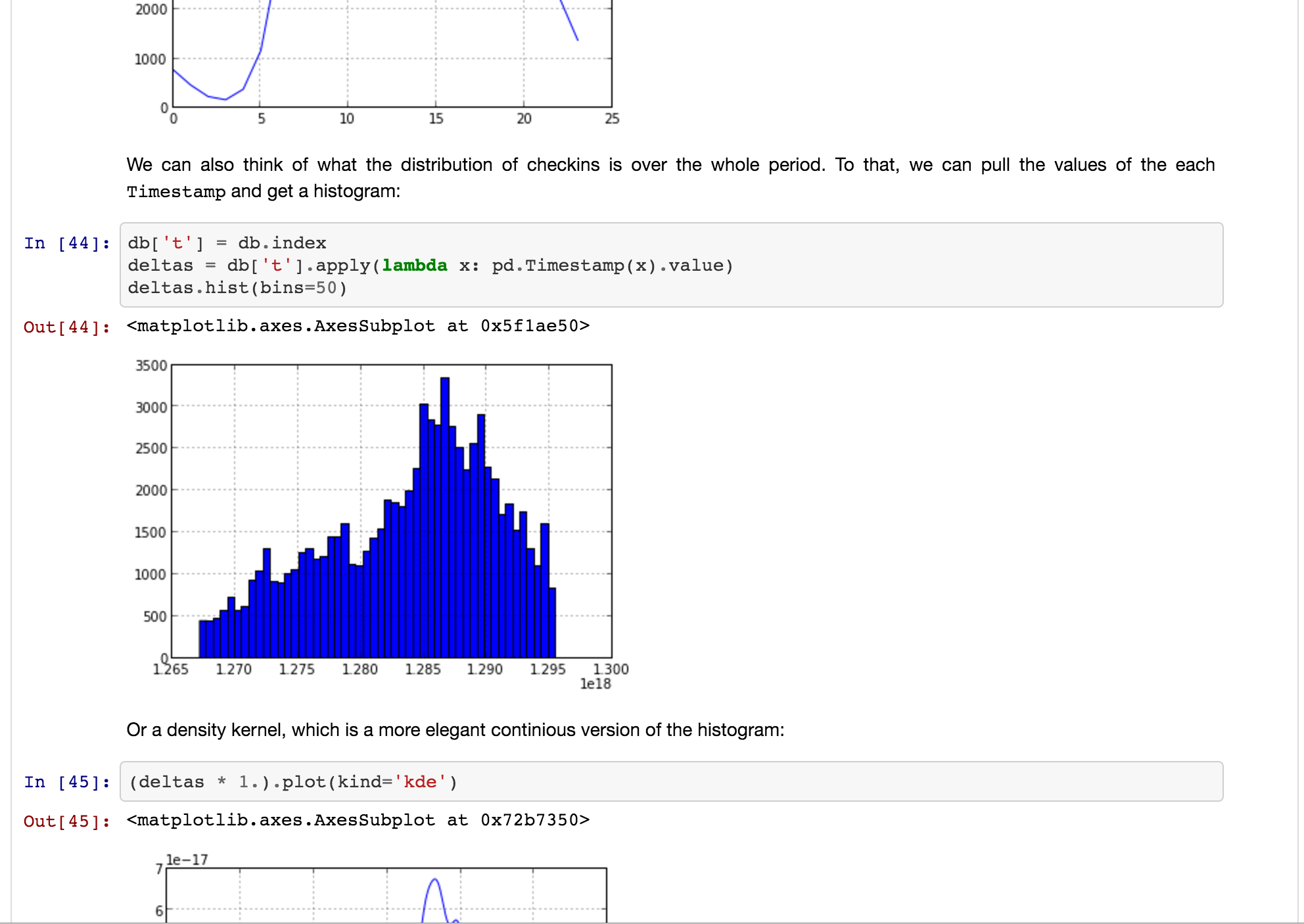Image resolution: width=1304 pixels, height=924 pixels.
Task: Click the Timestamp monospace word in the paragraph
Action: coord(176,192)
